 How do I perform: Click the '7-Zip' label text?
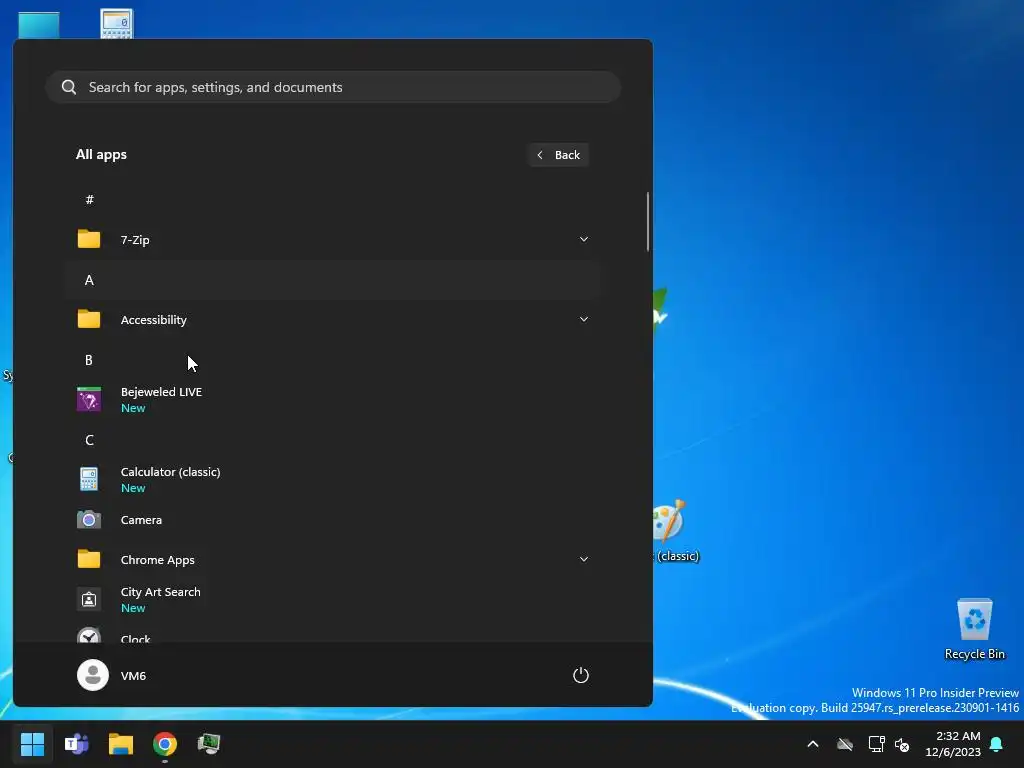(x=135, y=240)
